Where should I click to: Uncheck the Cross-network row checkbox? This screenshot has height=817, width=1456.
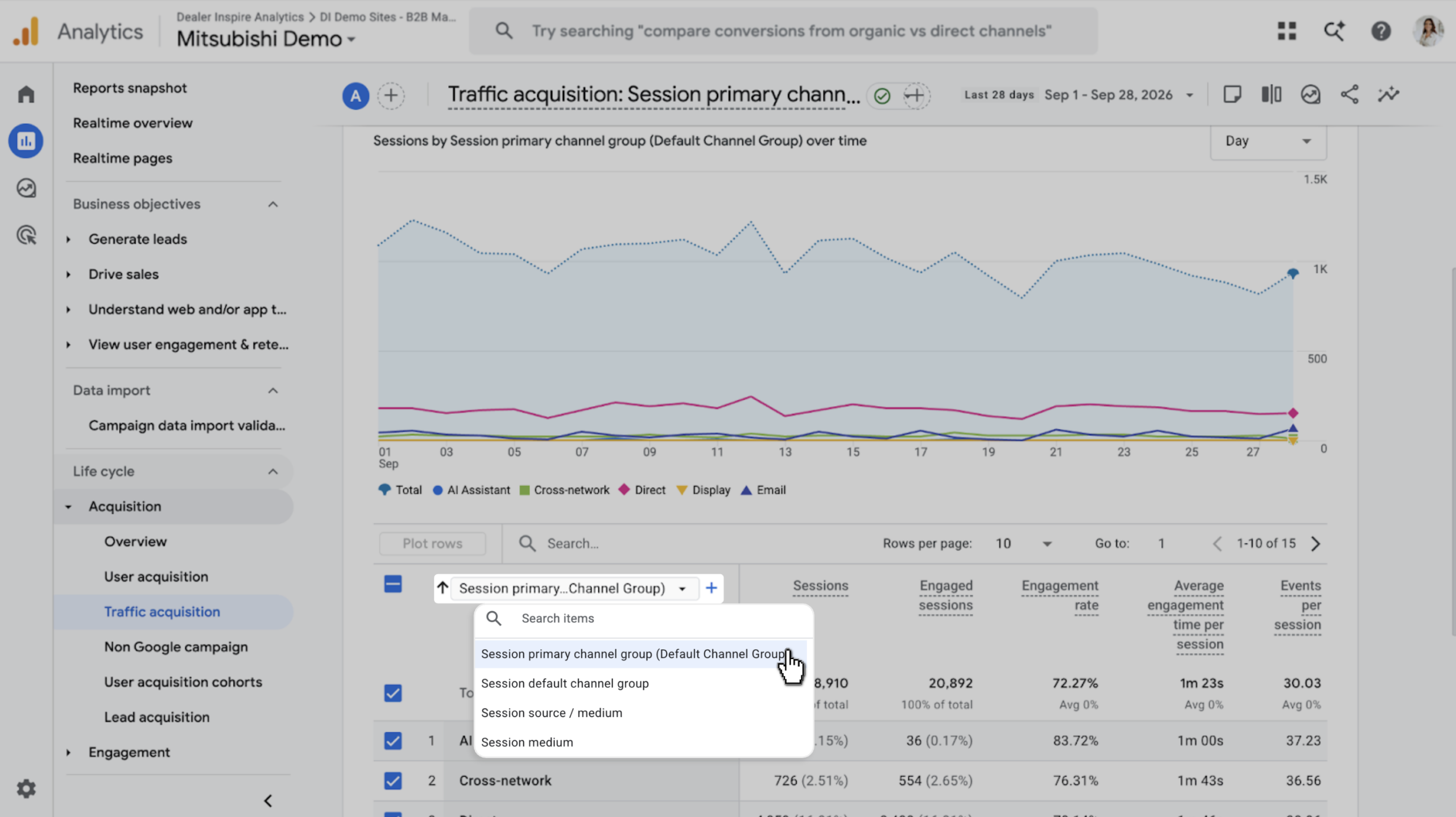tap(392, 781)
